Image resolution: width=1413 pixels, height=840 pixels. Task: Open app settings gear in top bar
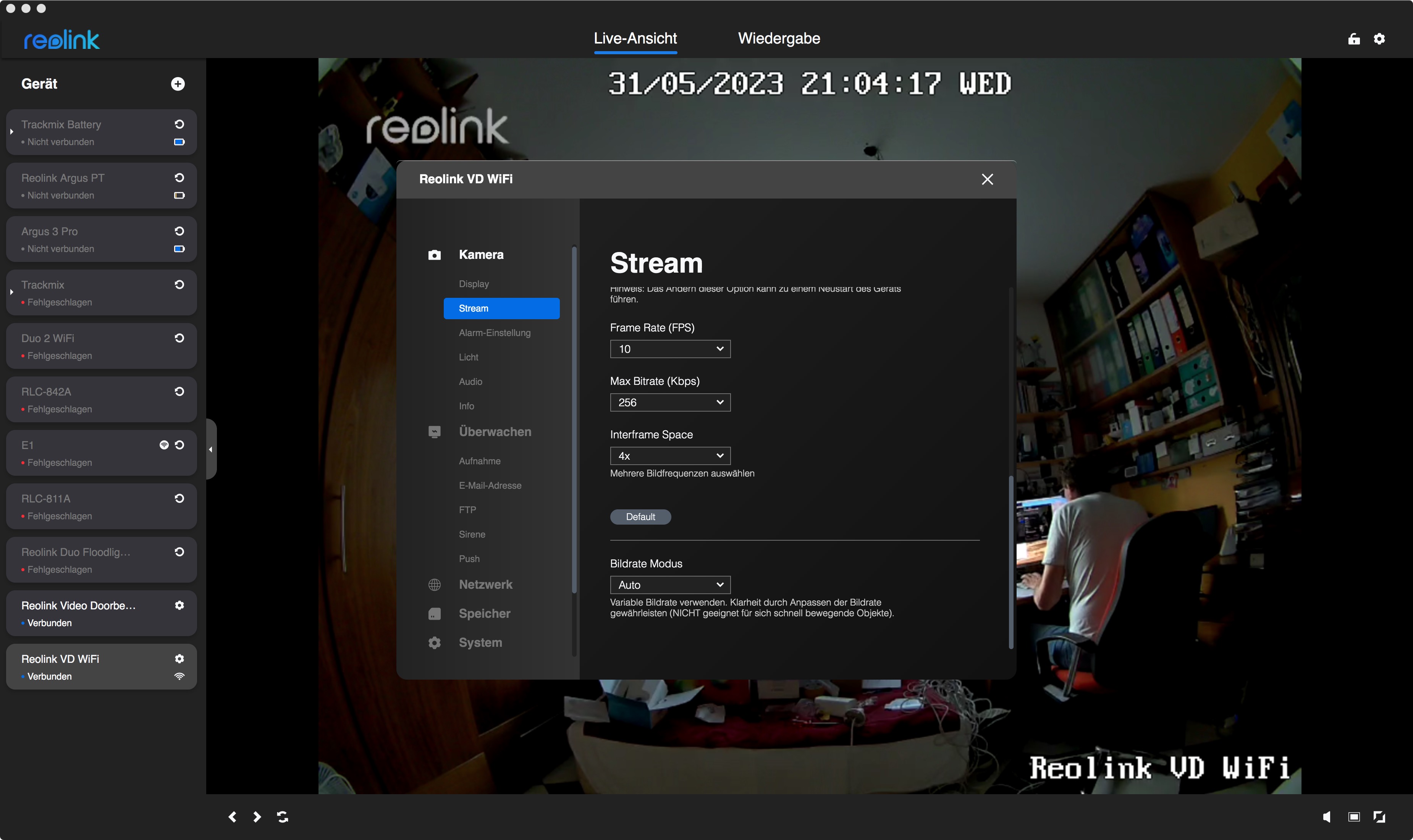1379,39
